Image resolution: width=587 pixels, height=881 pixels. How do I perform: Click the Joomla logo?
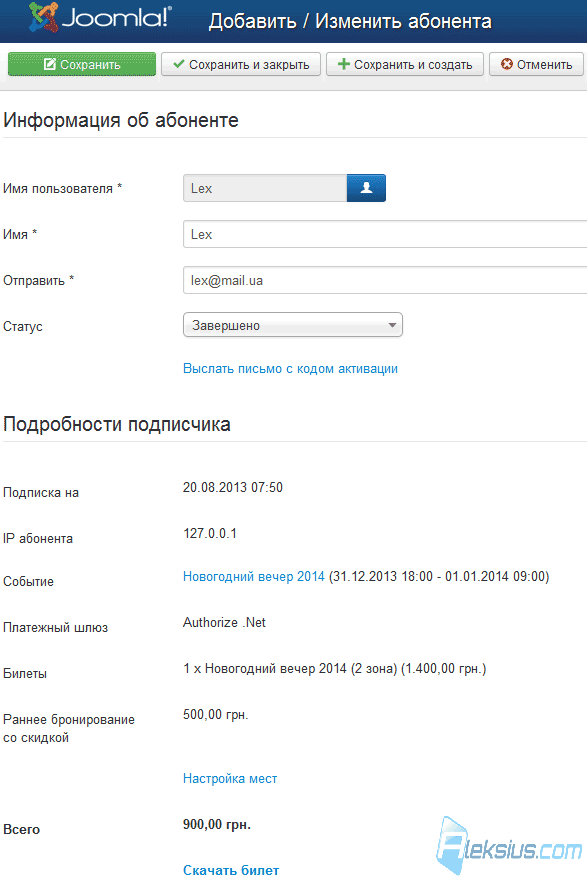(x=101, y=17)
